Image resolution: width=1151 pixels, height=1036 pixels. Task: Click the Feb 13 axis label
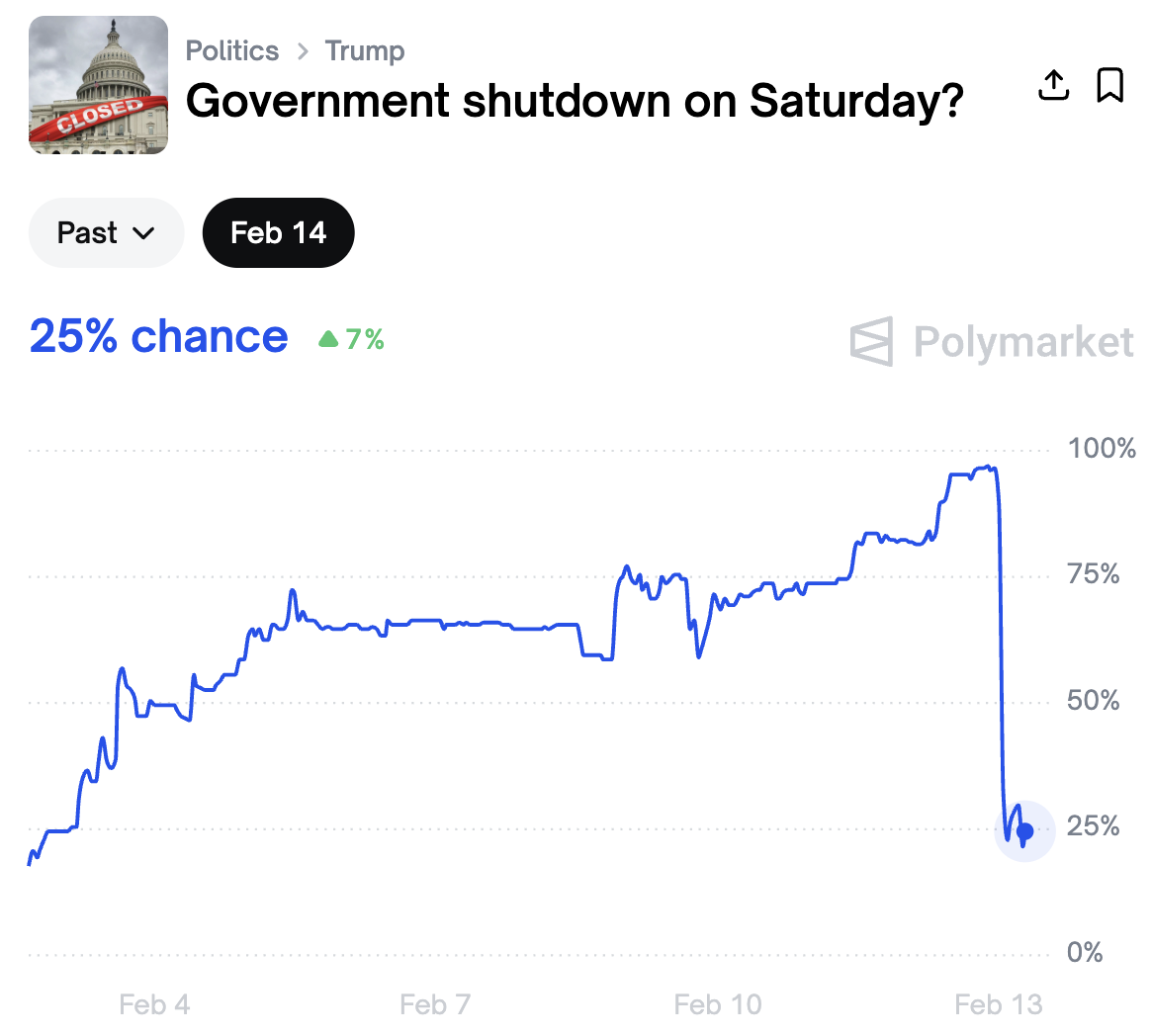[999, 1005]
